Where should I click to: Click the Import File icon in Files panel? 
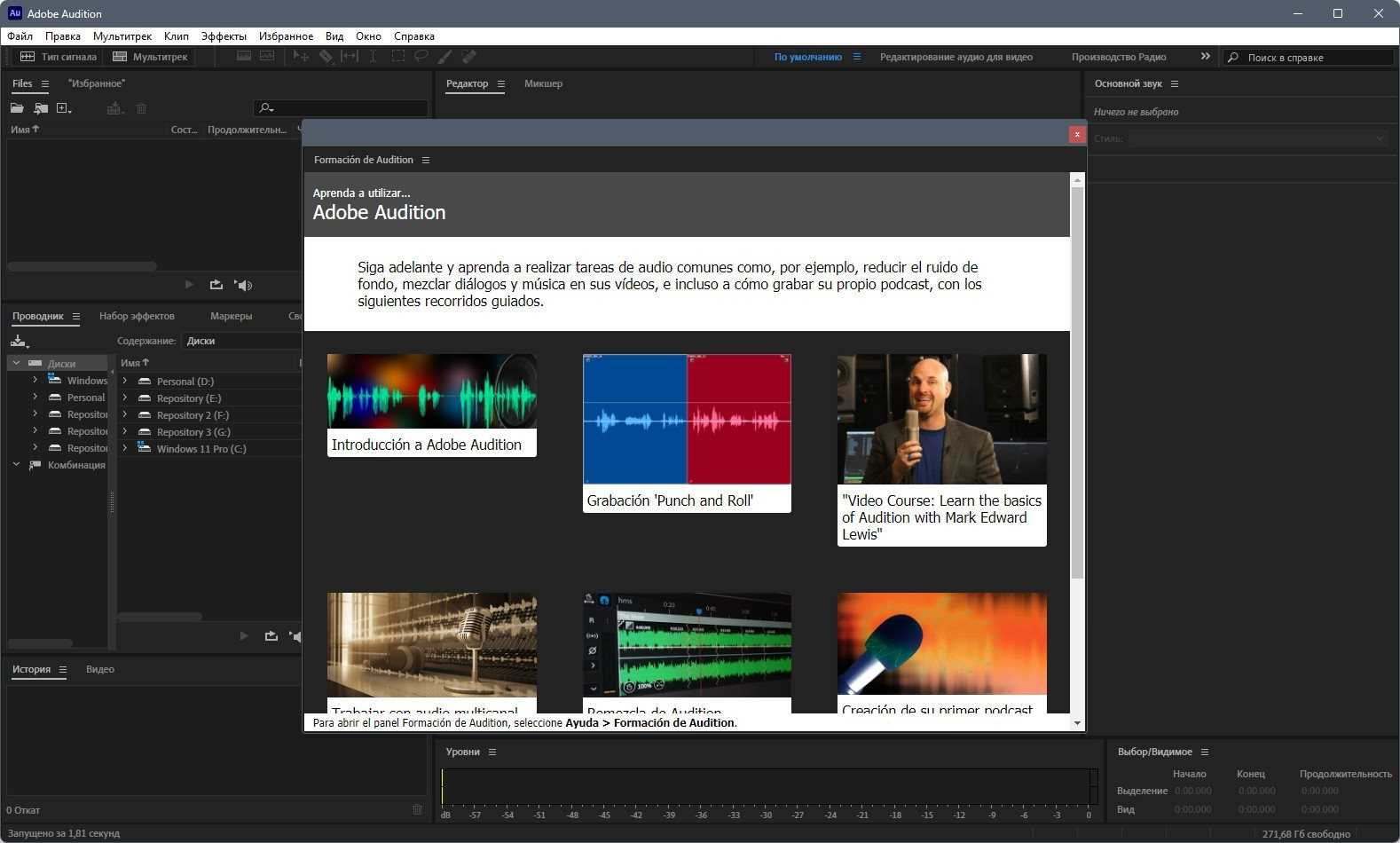pyautogui.click(x=41, y=108)
